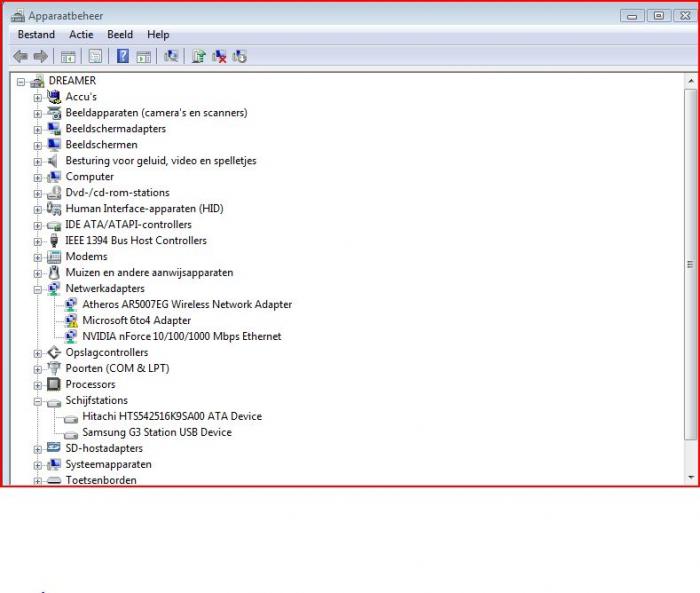Image resolution: width=700 pixels, height=593 pixels.
Task: Select the Toetsenborden row
Action: pyautogui.click(x=101, y=480)
